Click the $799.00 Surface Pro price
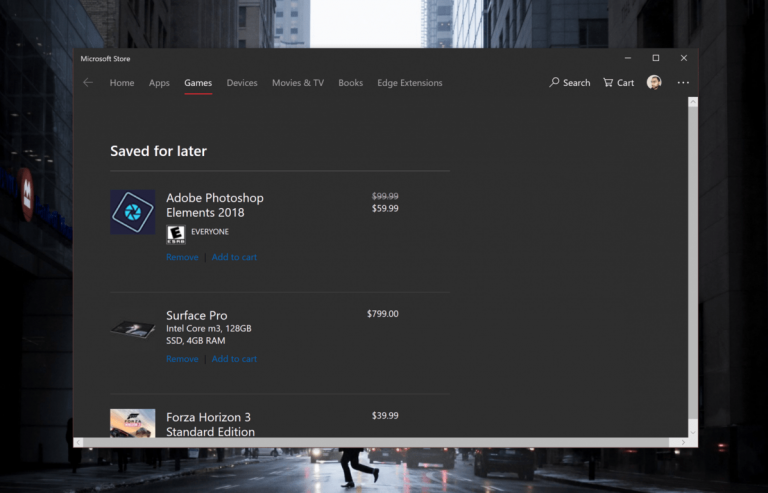 click(383, 314)
